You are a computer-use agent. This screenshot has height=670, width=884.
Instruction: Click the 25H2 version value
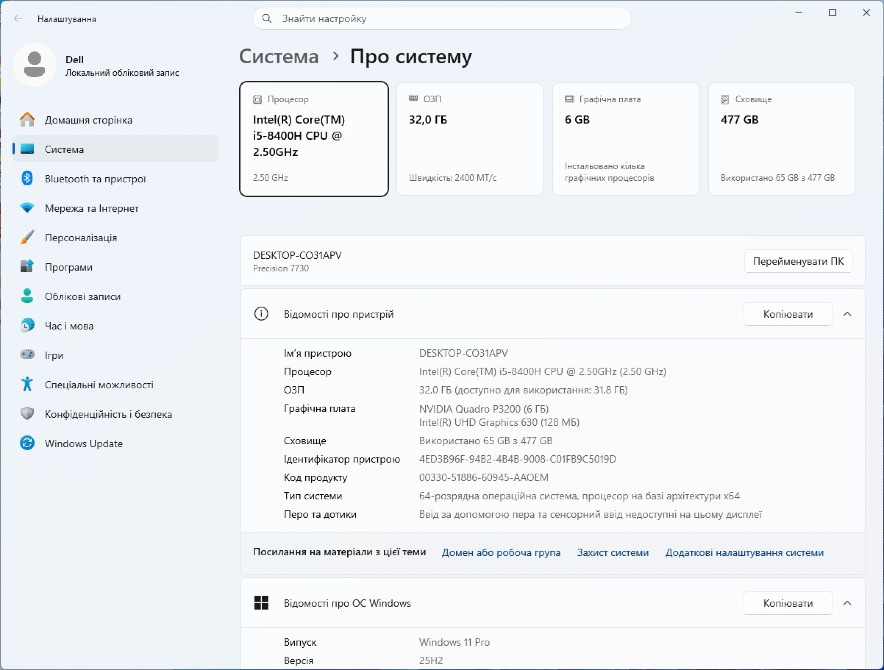point(431,660)
